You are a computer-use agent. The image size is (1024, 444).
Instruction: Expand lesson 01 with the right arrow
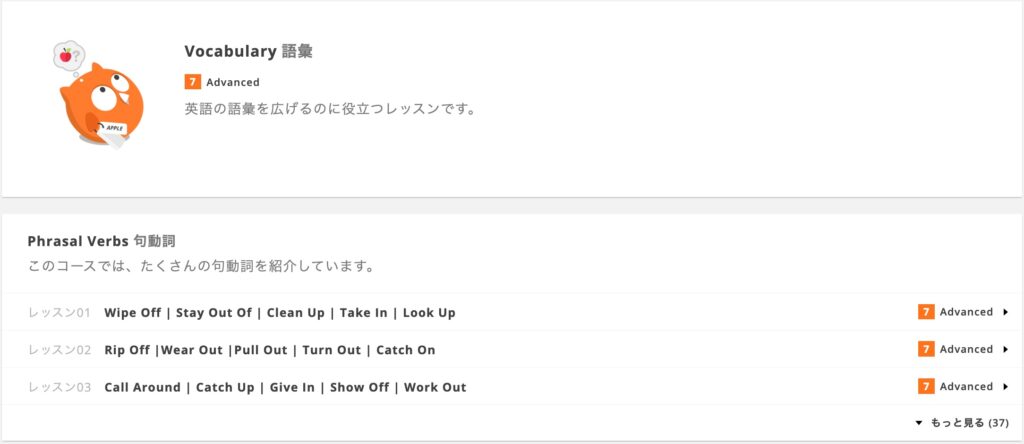tap(1006, 312)
